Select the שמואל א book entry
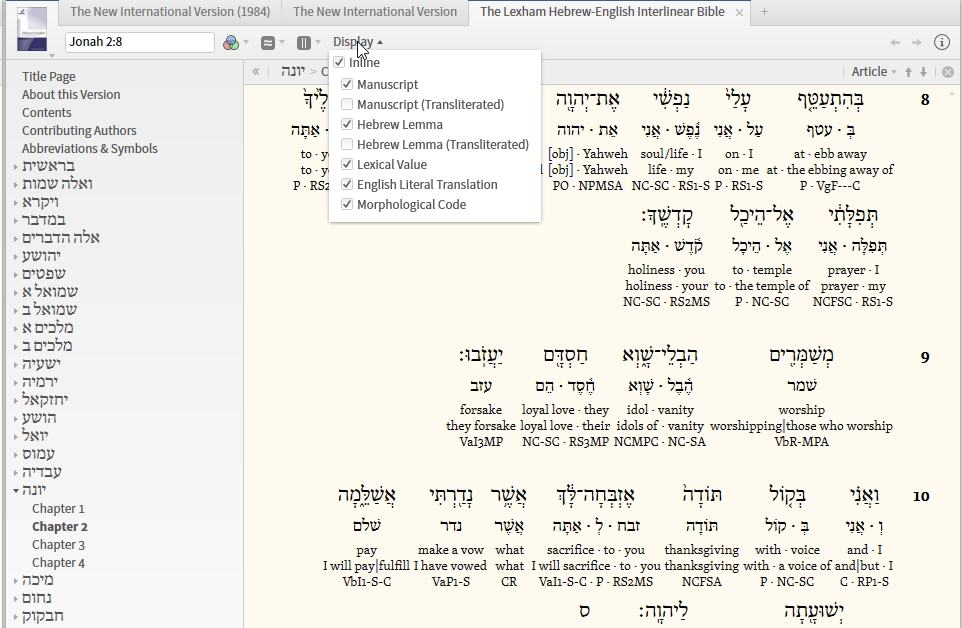The image size is (962, 628). coord(50,292)
